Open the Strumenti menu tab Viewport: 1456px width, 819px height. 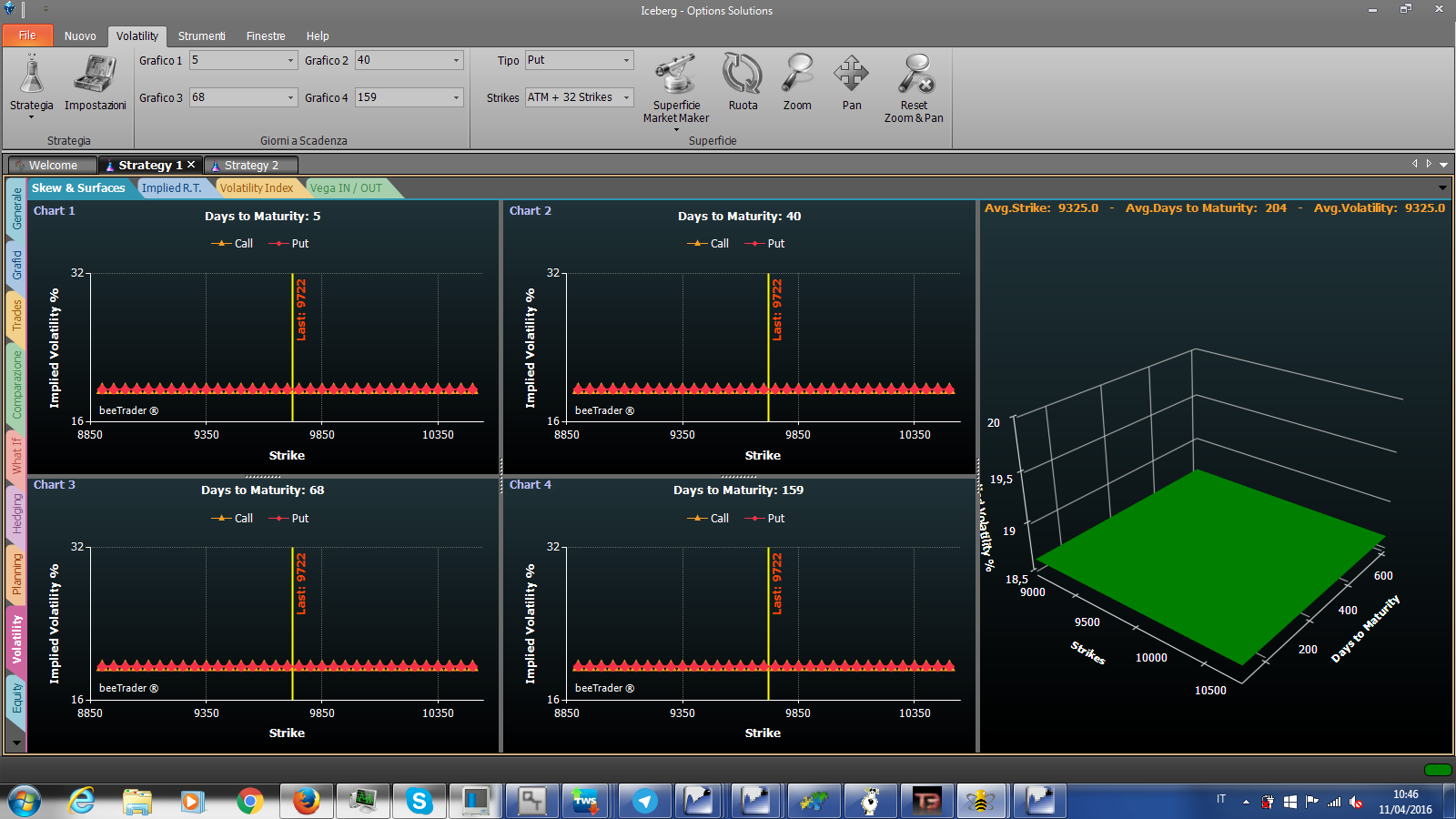201,35
